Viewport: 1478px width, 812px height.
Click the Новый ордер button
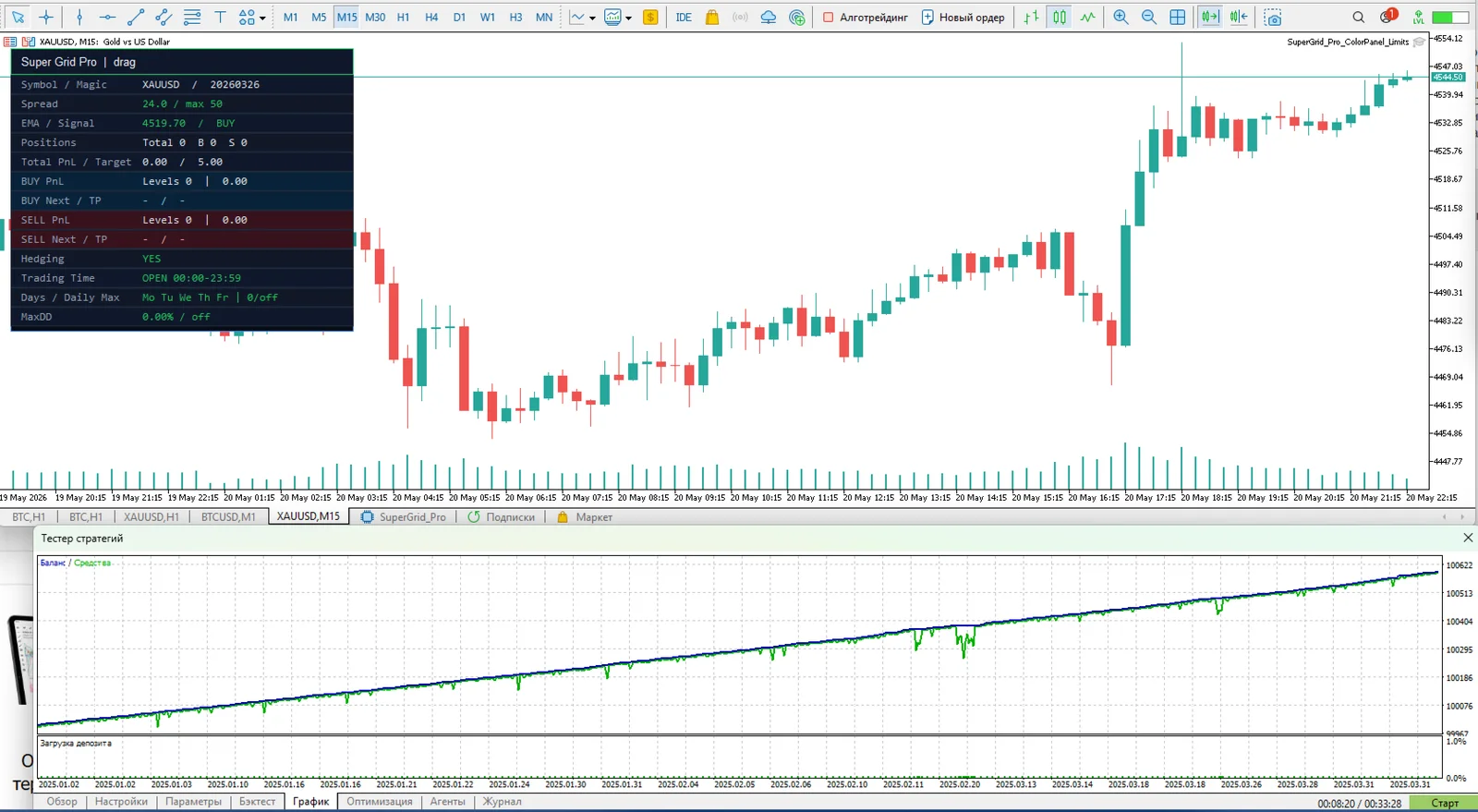pos(963,17)
